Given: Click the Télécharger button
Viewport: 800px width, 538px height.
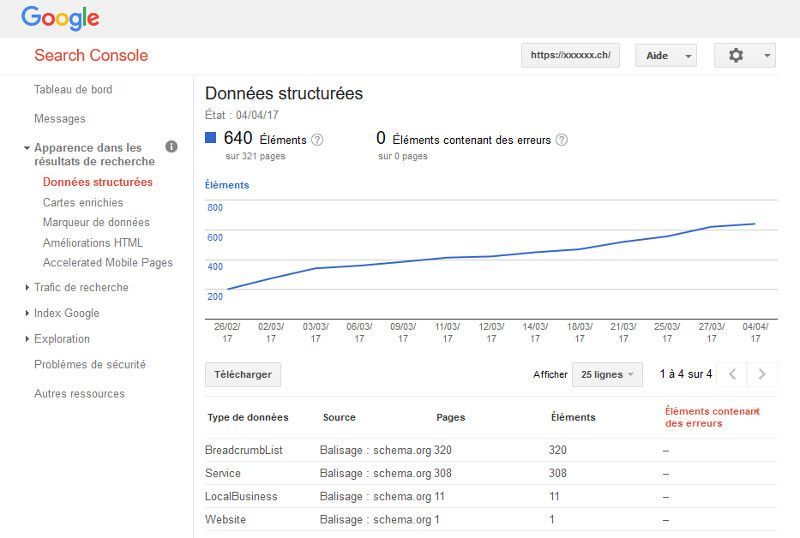Looking at the screenshot, I should click(x=243, y=374).
